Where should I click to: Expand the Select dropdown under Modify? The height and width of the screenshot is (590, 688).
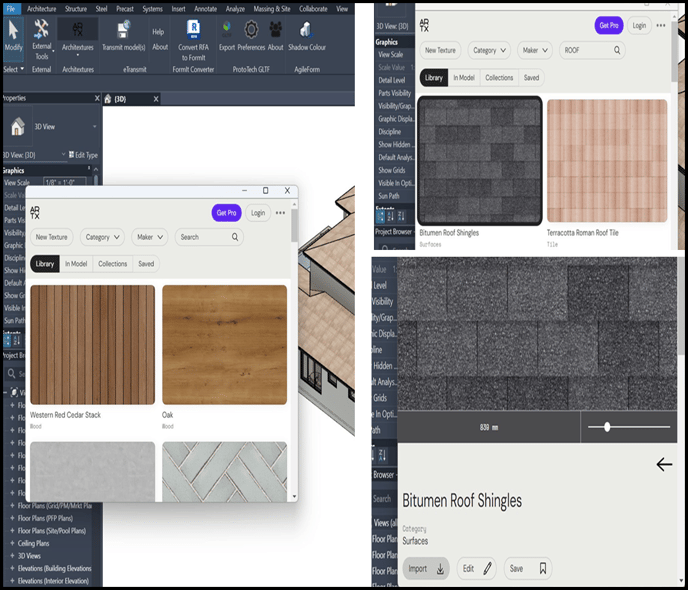pyautogui.click(x=14, y=69)
